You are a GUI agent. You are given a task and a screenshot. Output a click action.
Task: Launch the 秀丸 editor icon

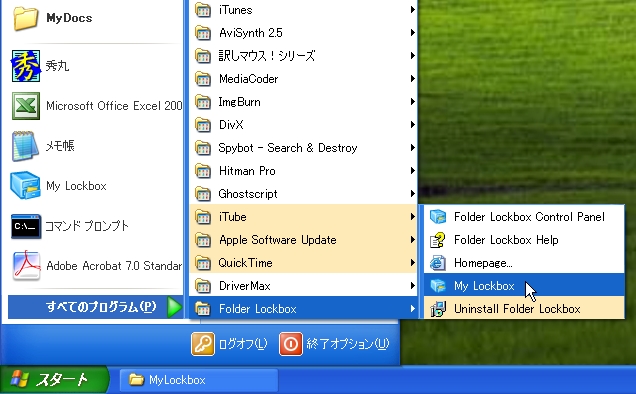26,66
